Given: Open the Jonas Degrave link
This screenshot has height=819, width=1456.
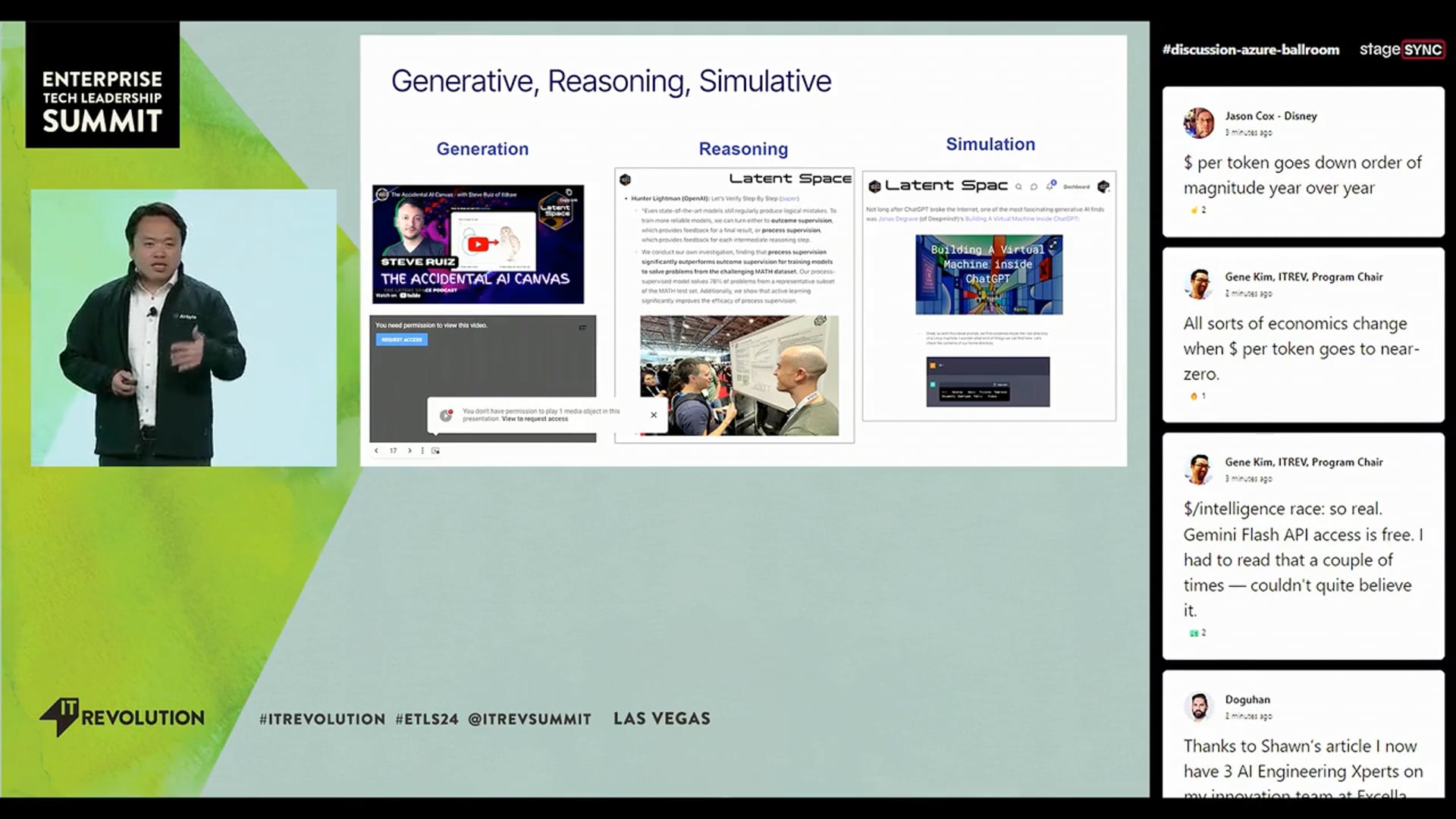Looking at the screenshot, I should coord(898,218).
